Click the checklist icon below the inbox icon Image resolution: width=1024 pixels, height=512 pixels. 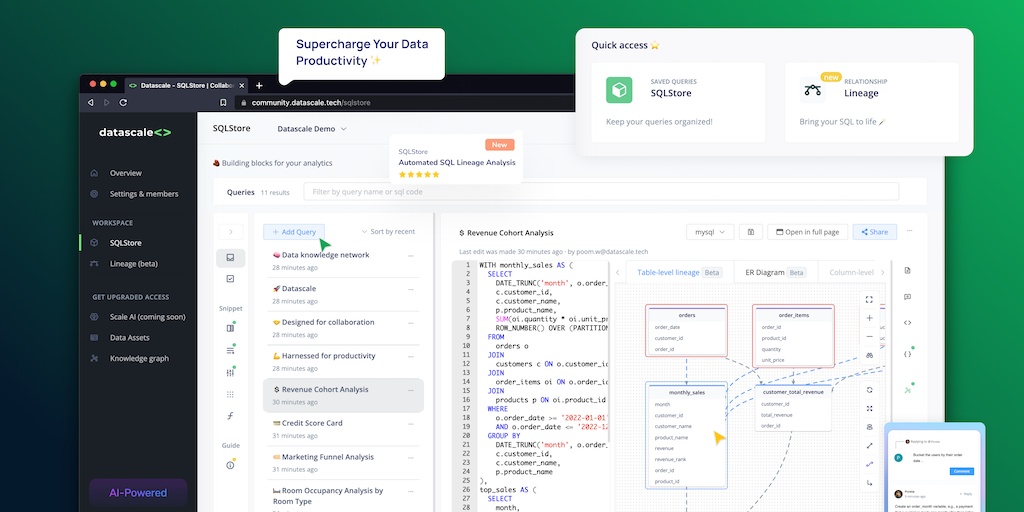[231, 279]
